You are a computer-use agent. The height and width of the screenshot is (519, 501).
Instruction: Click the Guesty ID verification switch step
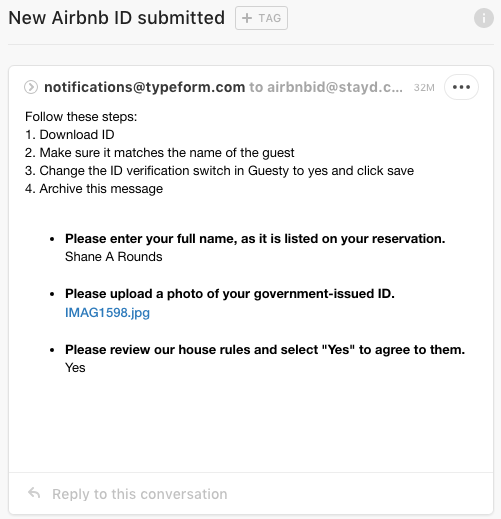[219, 171]
